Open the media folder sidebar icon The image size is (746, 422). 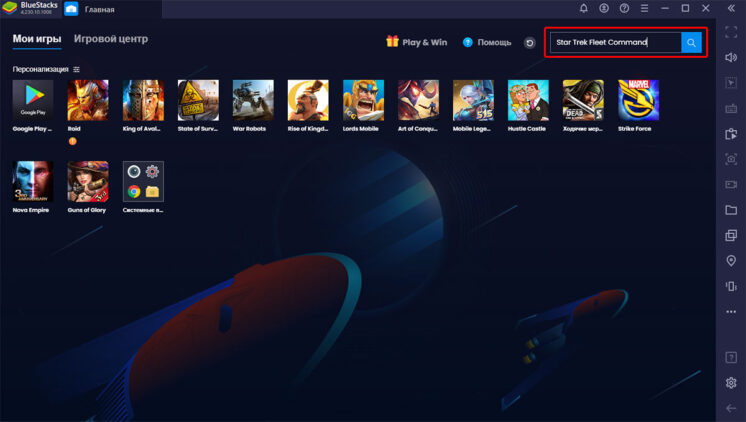click(731, 210)
